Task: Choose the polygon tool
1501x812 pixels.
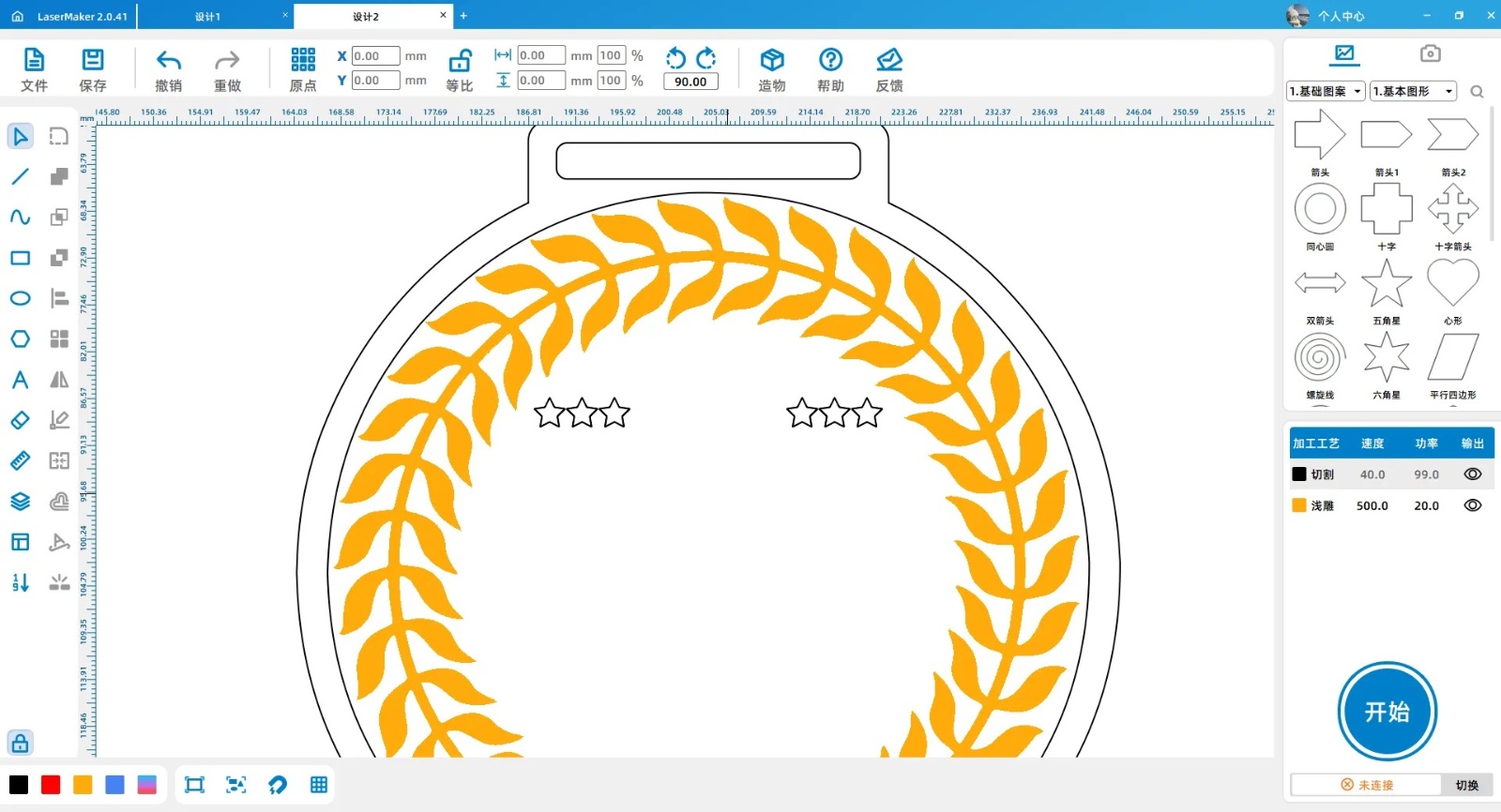Action: point(20,338)
